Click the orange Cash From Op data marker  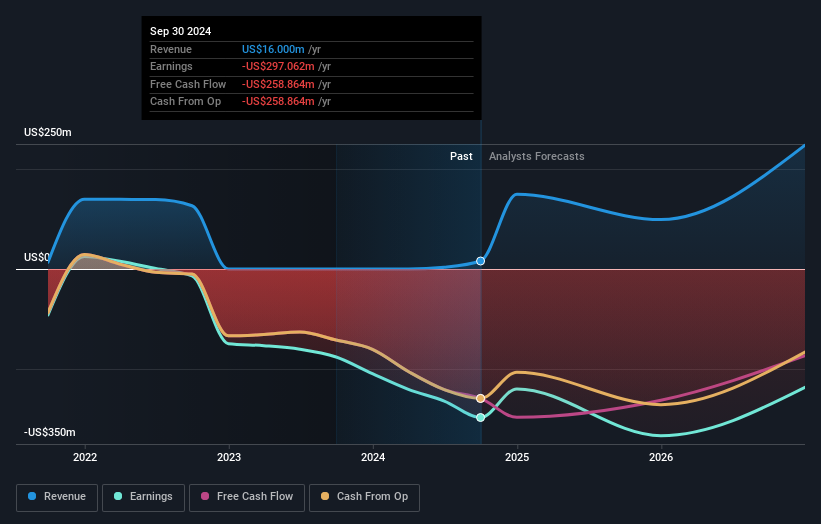point(480,398)
